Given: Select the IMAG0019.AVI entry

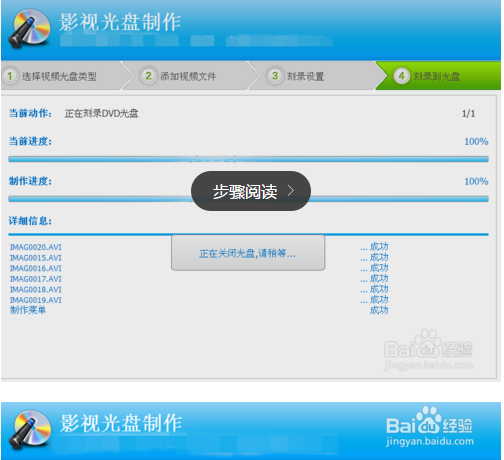Looking at the screenshot, I should (36, 300).
